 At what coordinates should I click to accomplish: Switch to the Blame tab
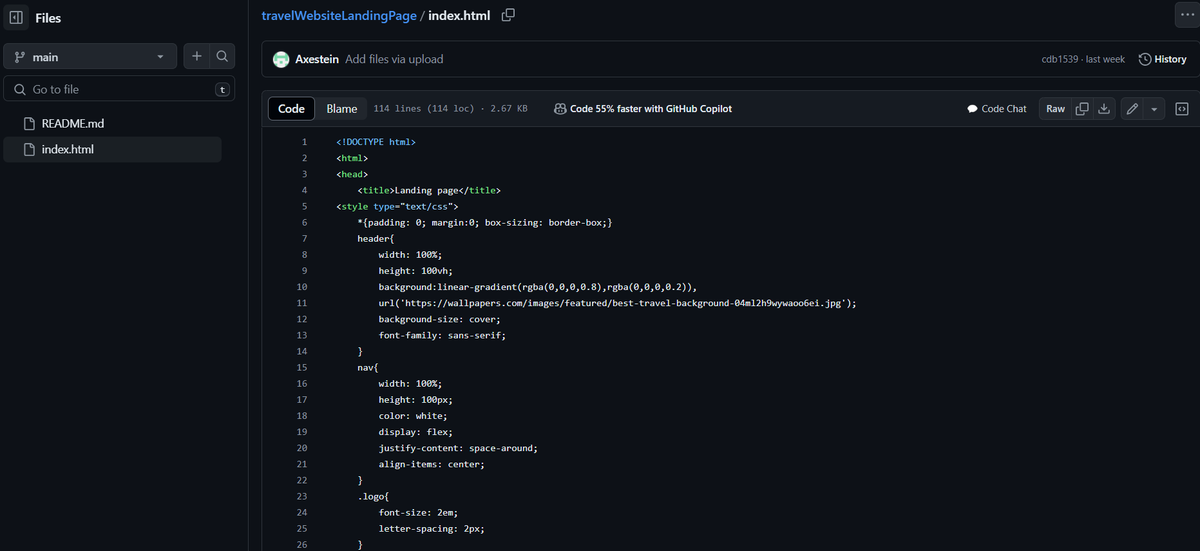coord(342,108)
